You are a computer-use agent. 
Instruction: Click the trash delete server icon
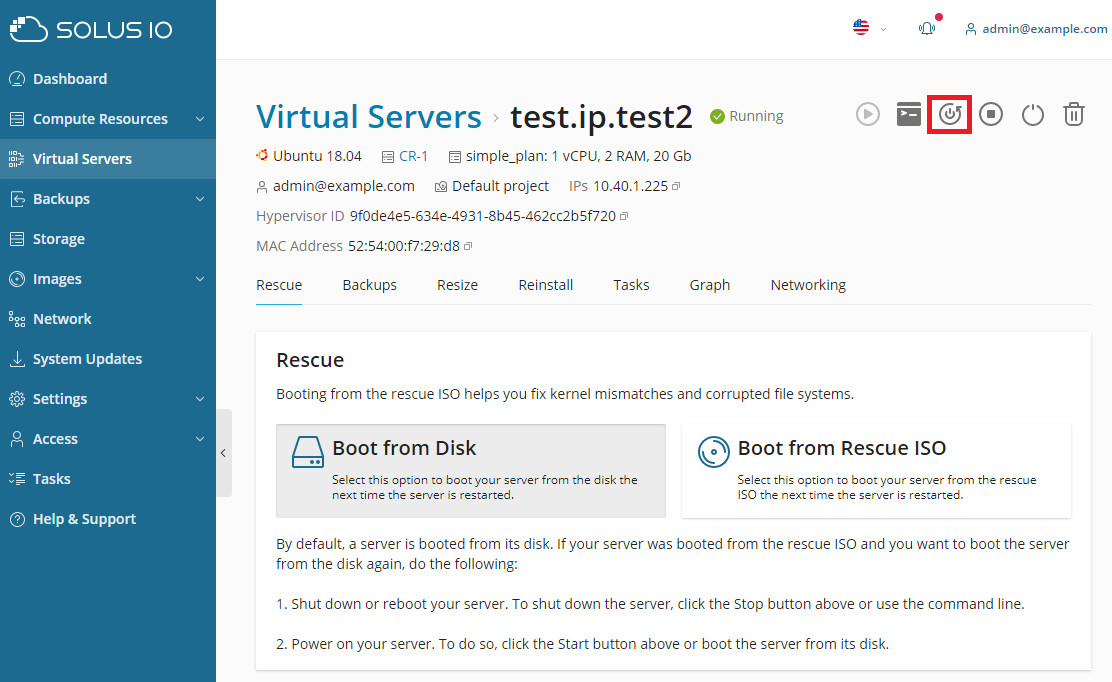pyautogui.click(x=1073, y=114)
